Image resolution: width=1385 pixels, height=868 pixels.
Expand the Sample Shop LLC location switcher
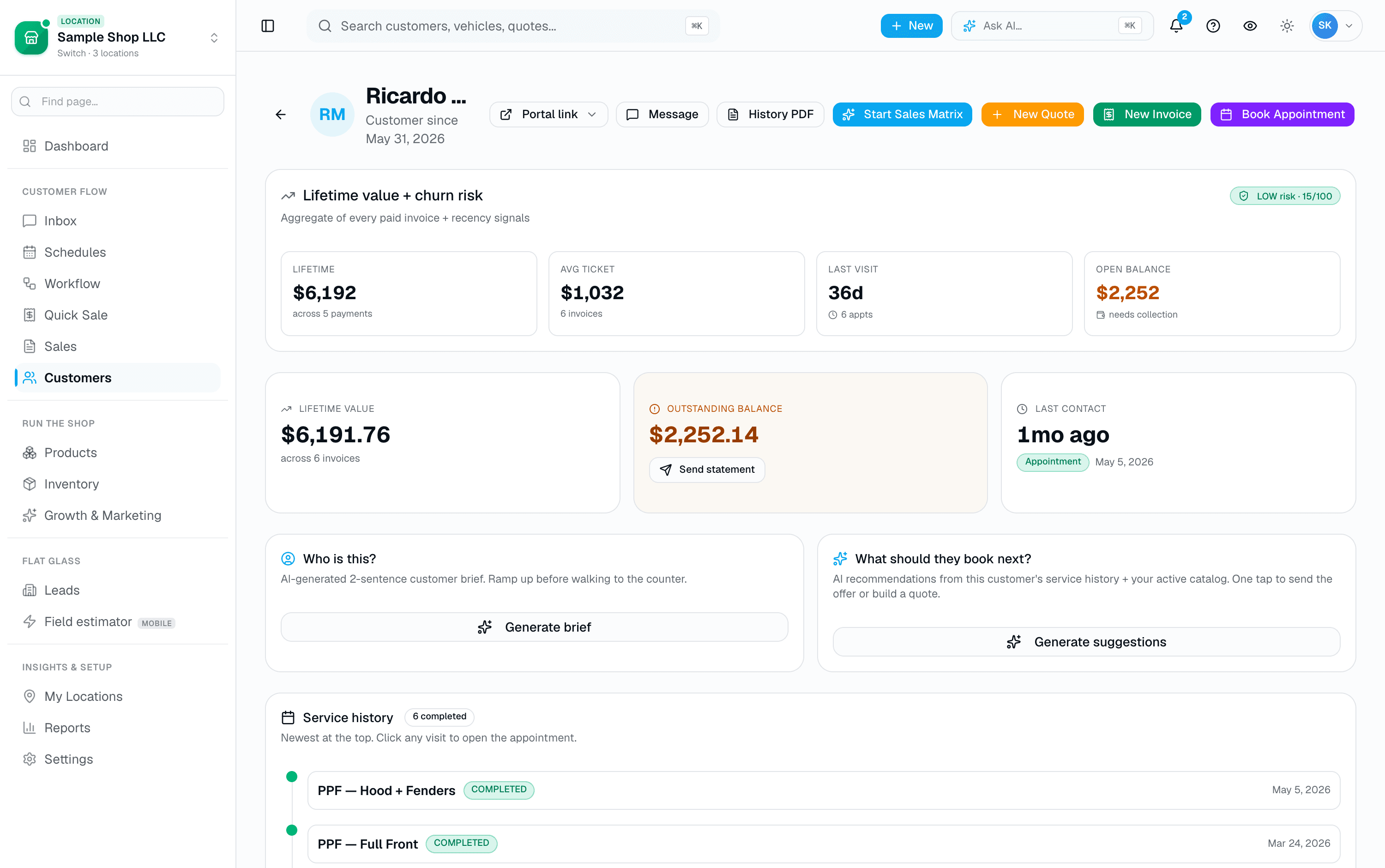click(x=214, y=38)
